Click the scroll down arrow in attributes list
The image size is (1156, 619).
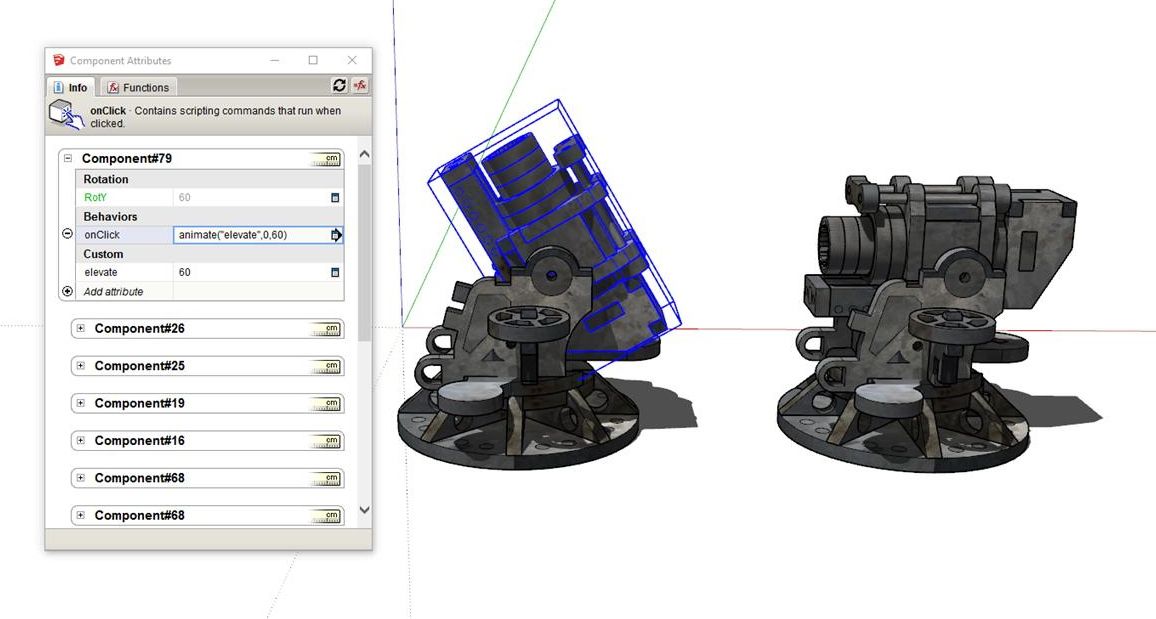364,510
